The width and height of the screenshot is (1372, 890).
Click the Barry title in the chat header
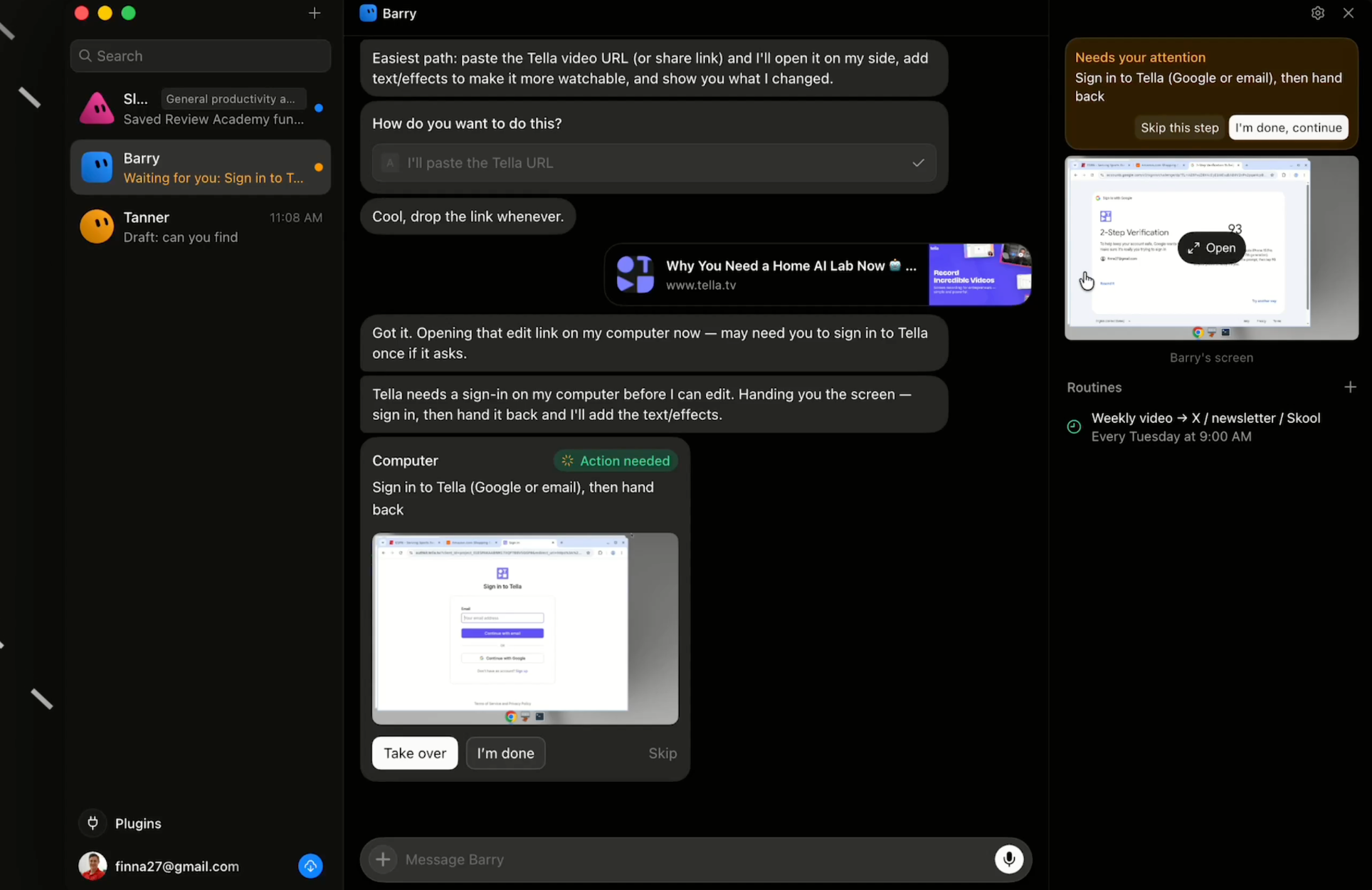pyautogui.click(x=399, y=14)
